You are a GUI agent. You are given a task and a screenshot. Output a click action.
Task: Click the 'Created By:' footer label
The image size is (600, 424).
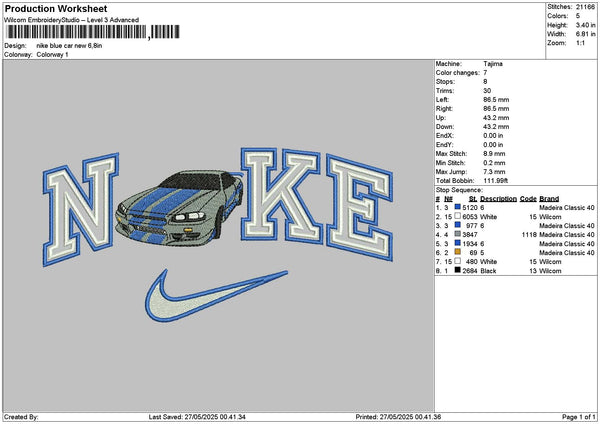(21, 417)
